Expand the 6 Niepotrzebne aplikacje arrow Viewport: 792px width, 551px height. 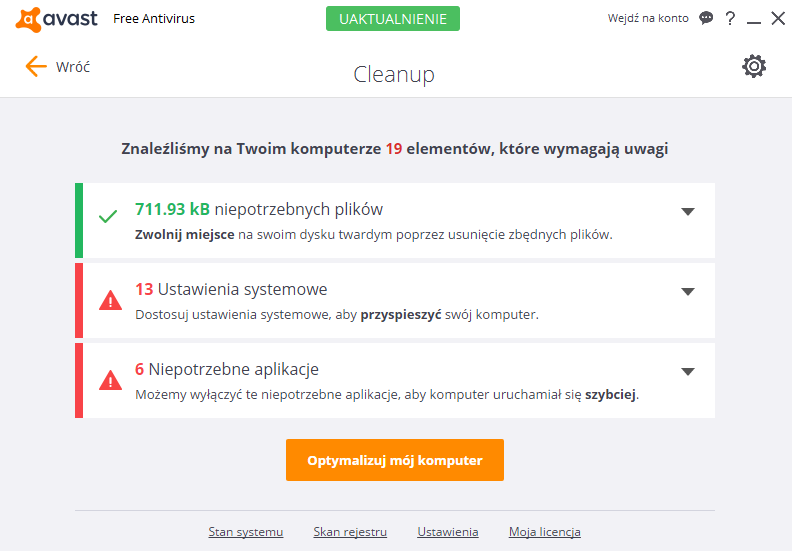coord(687,372)
